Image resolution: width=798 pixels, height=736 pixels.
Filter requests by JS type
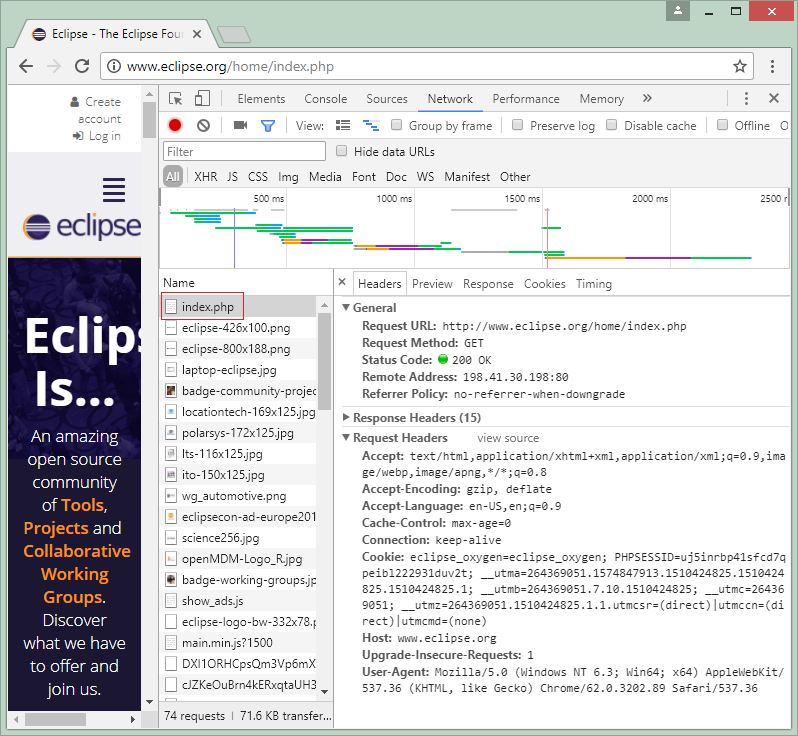tap(232, 177)
